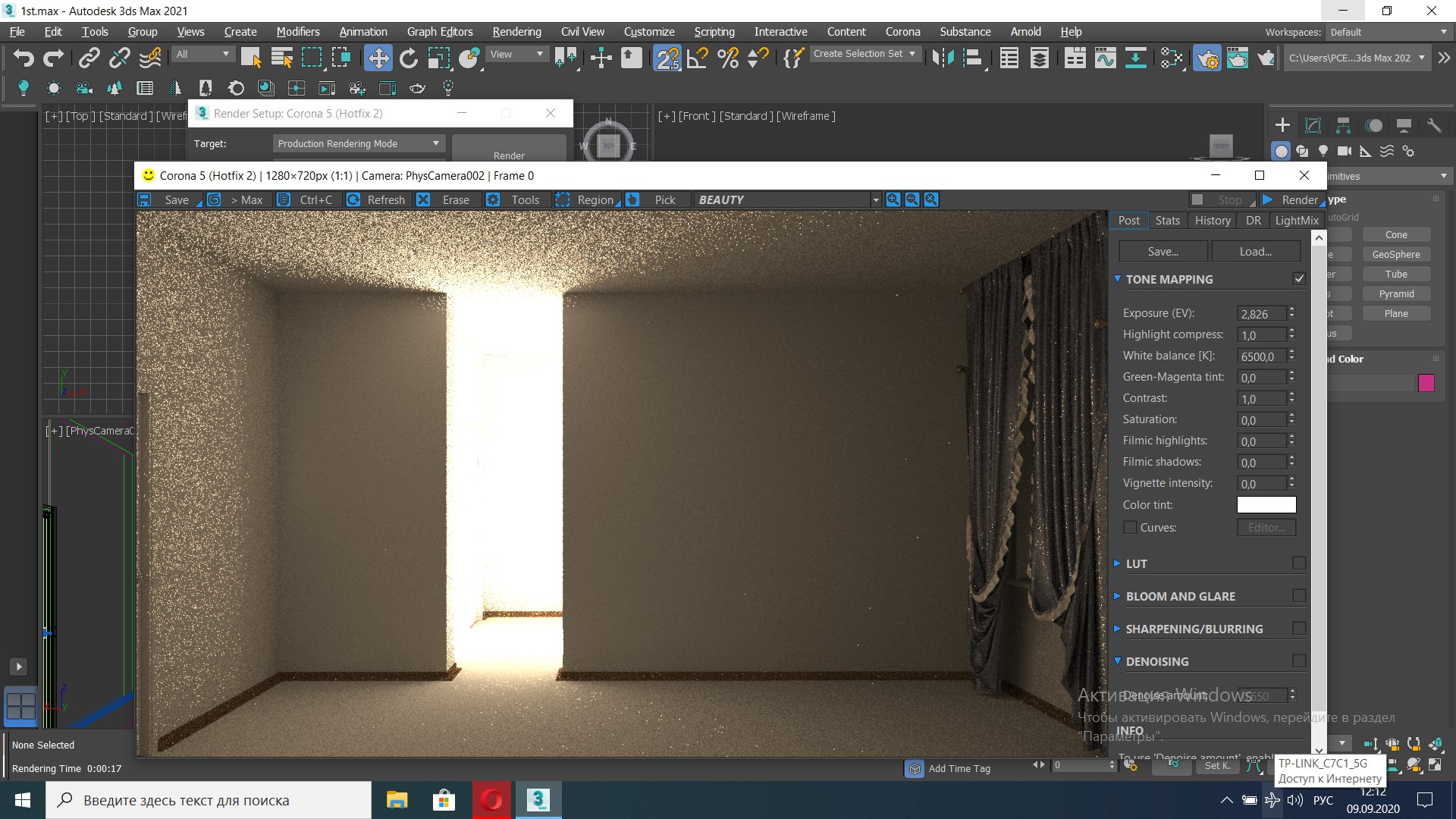This screenshot has width=1456, height=819.
Task: Expand the Bloom and Glare section
Action: pos(1117,596)
